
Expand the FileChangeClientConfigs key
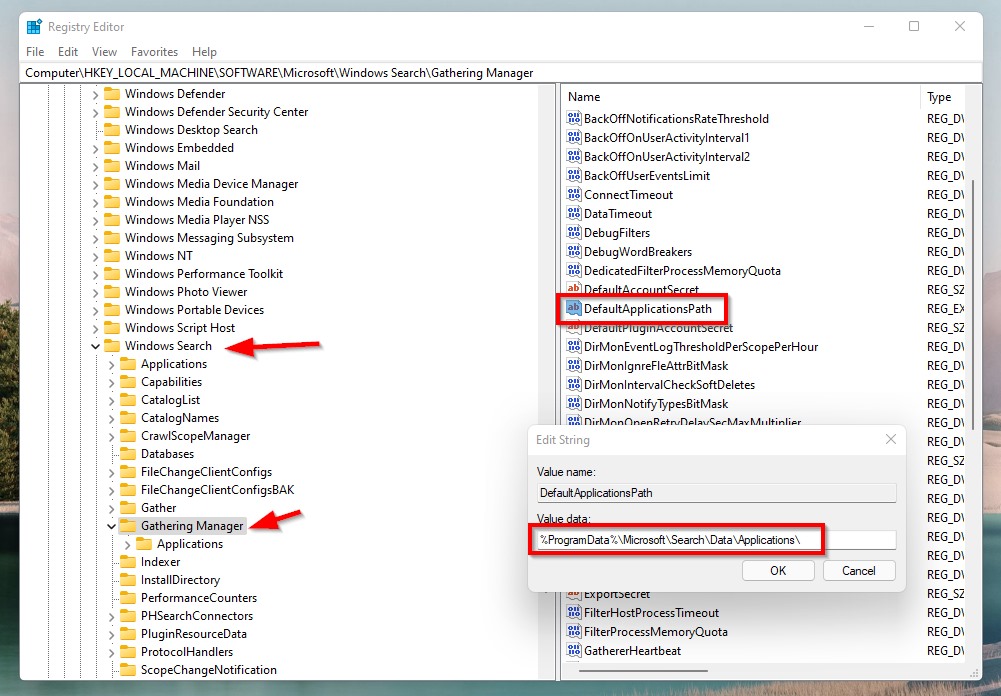[112, 472]
